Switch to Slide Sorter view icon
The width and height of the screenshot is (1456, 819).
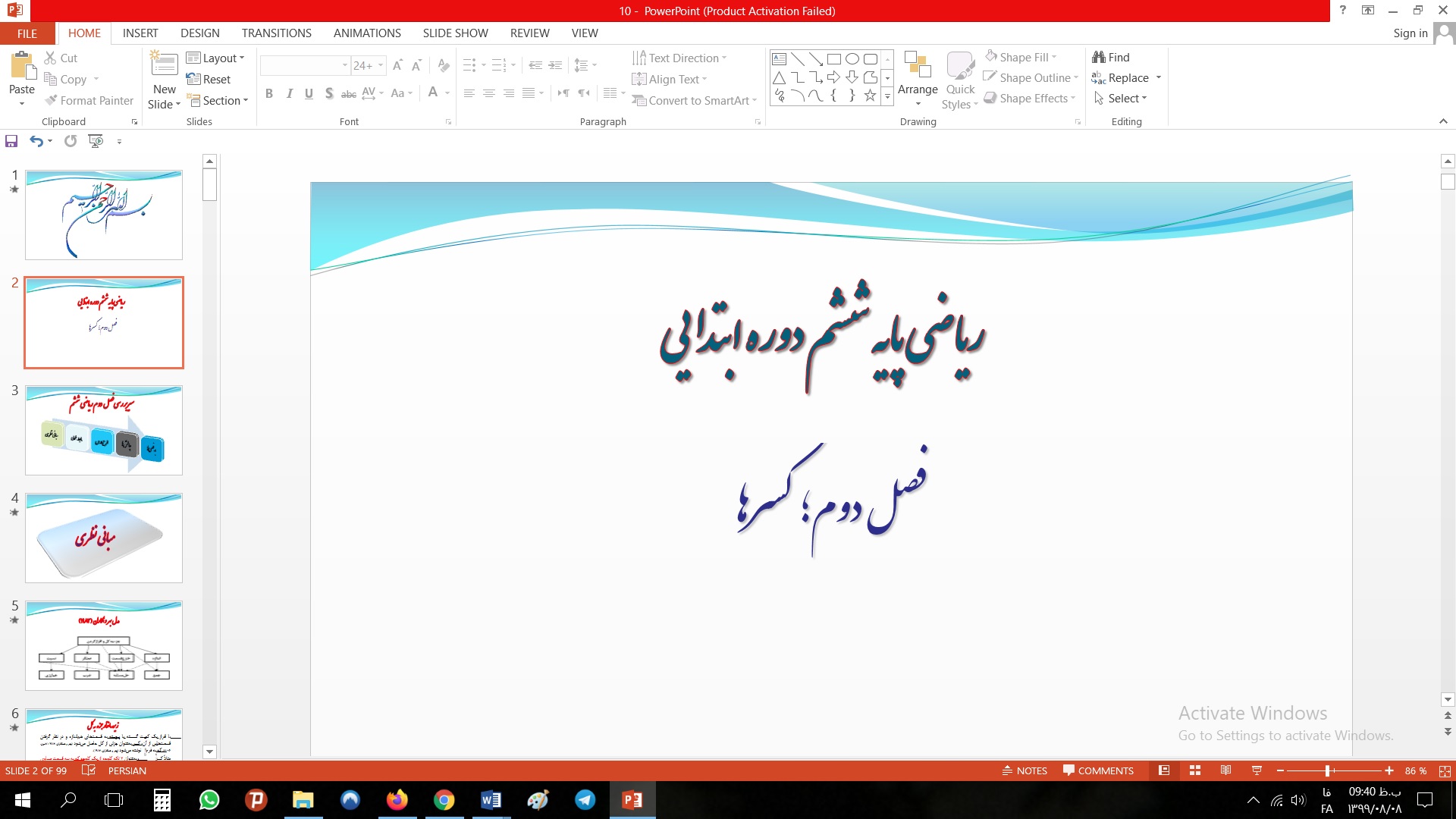(x=1195, y=770)
